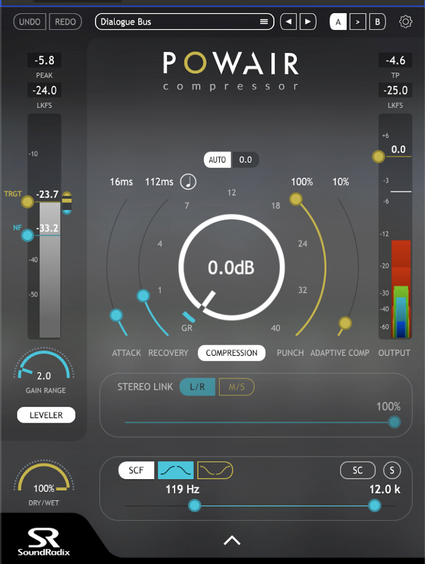Click the LEVELER mode button
Image resolution: width=425 pixels, height=564 pixels.
46,415
